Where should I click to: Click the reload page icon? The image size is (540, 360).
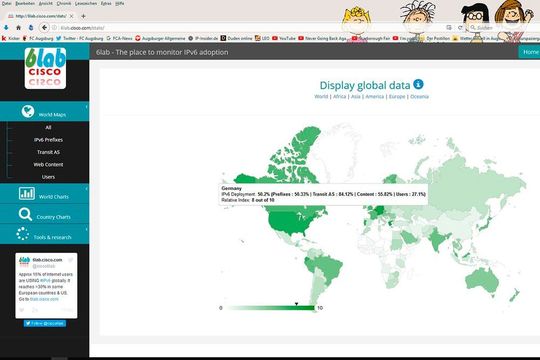(x=460, y=28)
